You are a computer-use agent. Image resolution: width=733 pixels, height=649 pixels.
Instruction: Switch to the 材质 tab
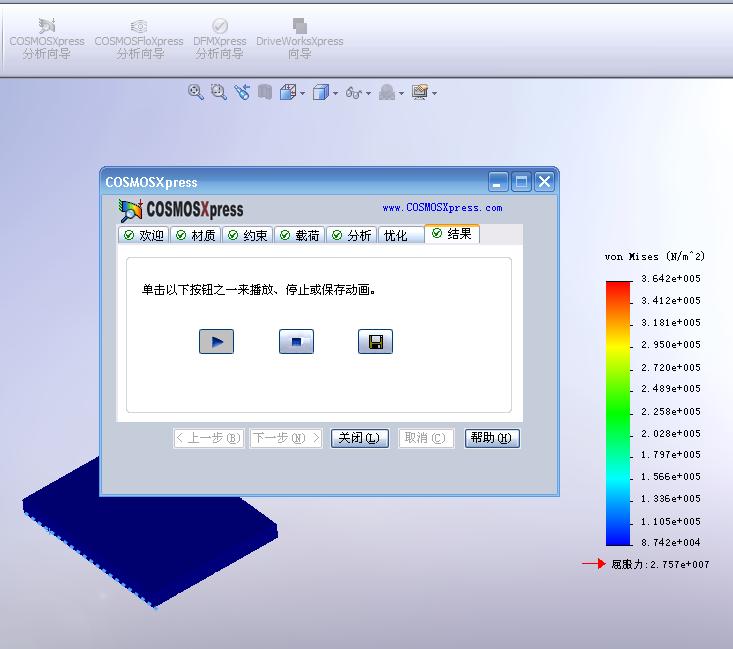[x=196, y=235]
